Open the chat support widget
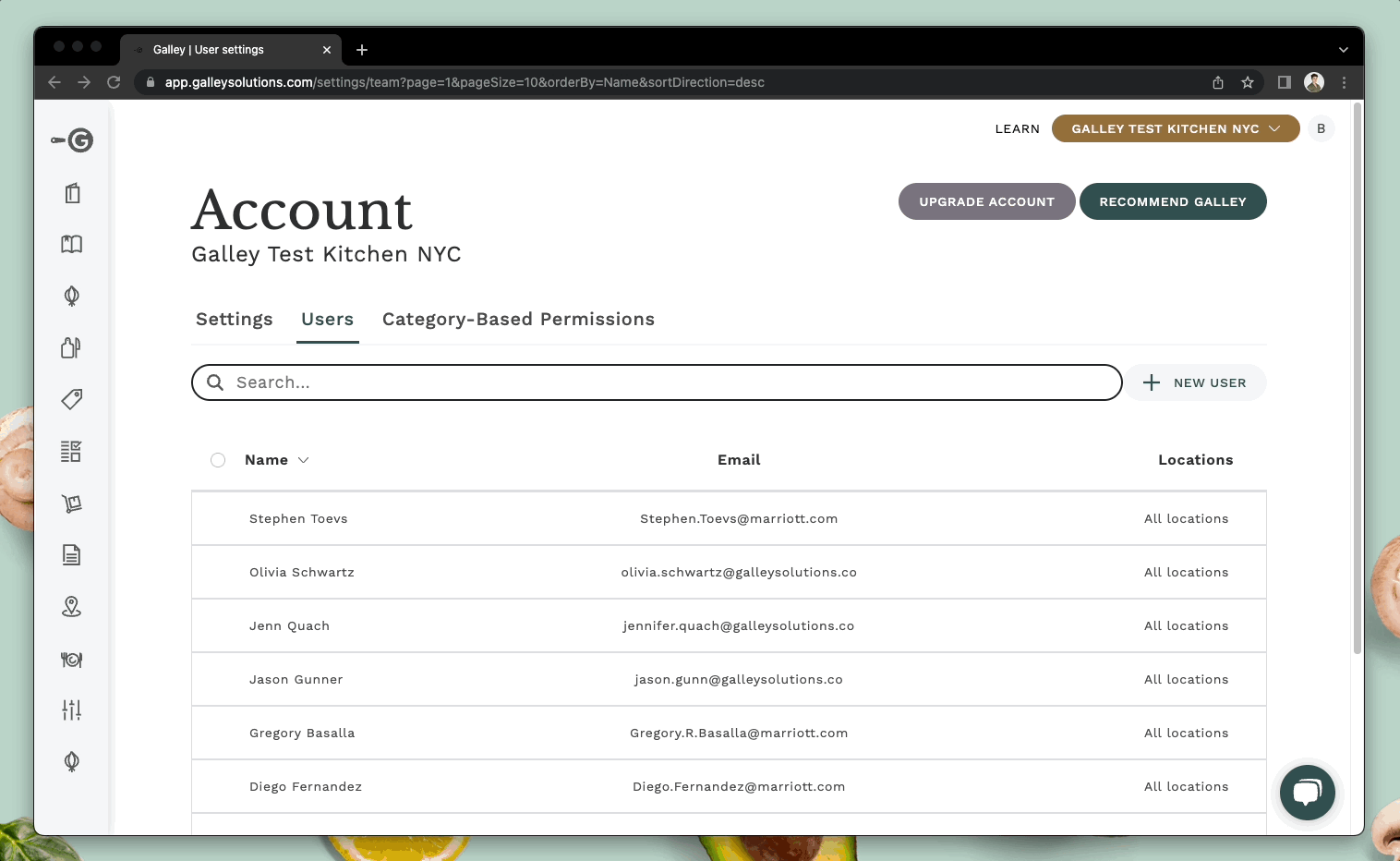This screenshot has width=1400, height=861. 1308,793
